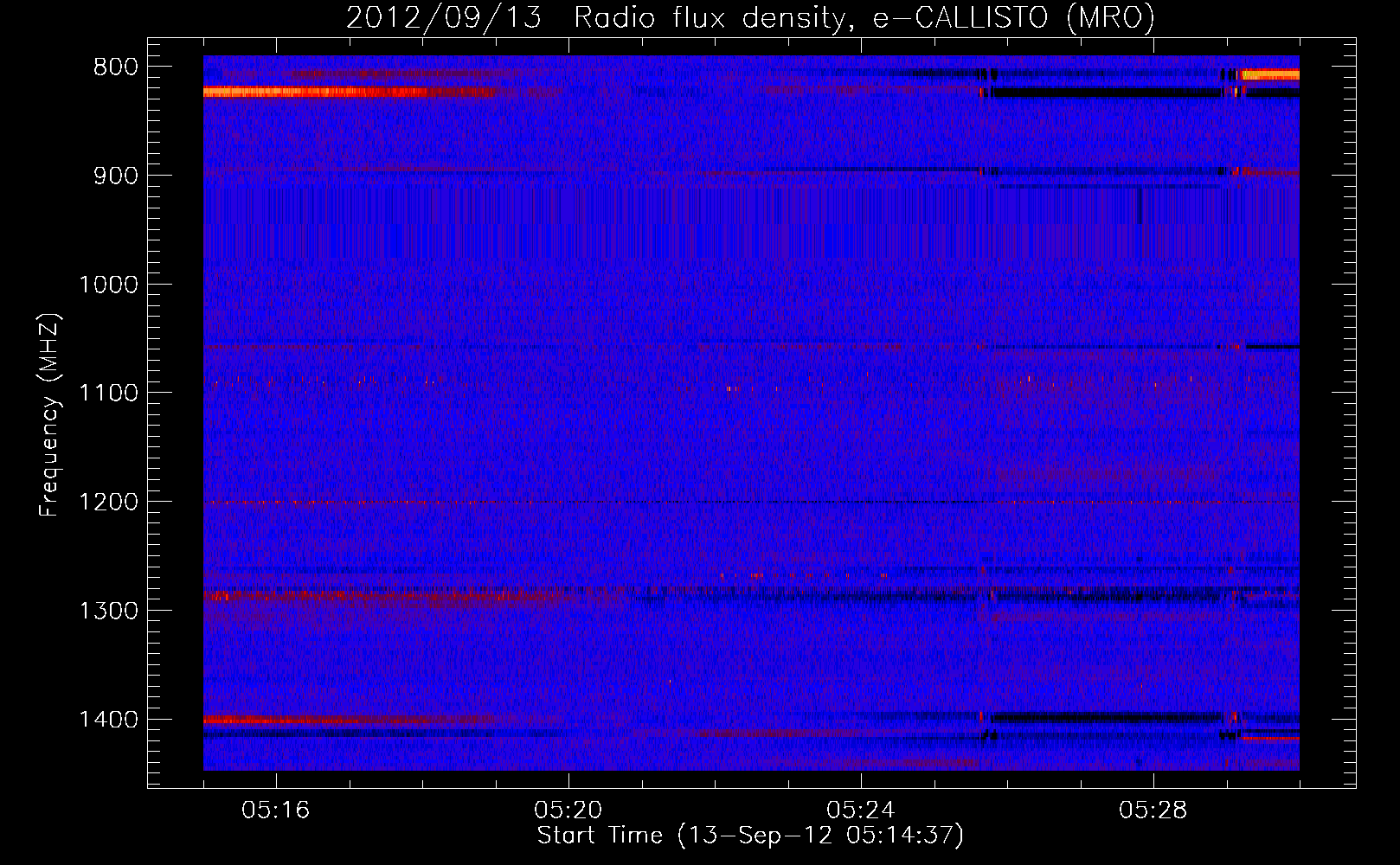Click the orange band at top right near 808 MHz
The height and width of the screenshot is (865, 1400).
click(x=1270, y=75)
